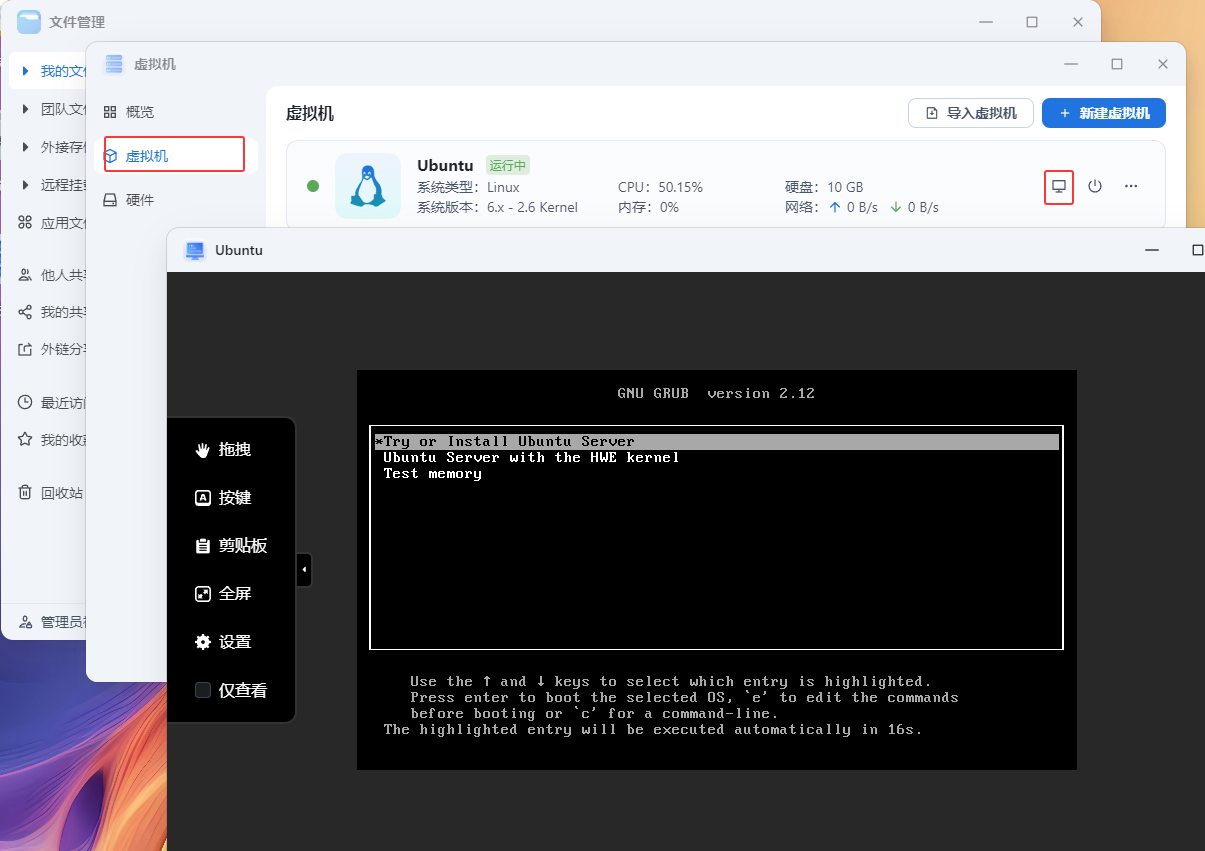This screenshot has height=851, width=1205.
Task: Open the 硬件 hardware section
Action: click(x=139, y=200)
